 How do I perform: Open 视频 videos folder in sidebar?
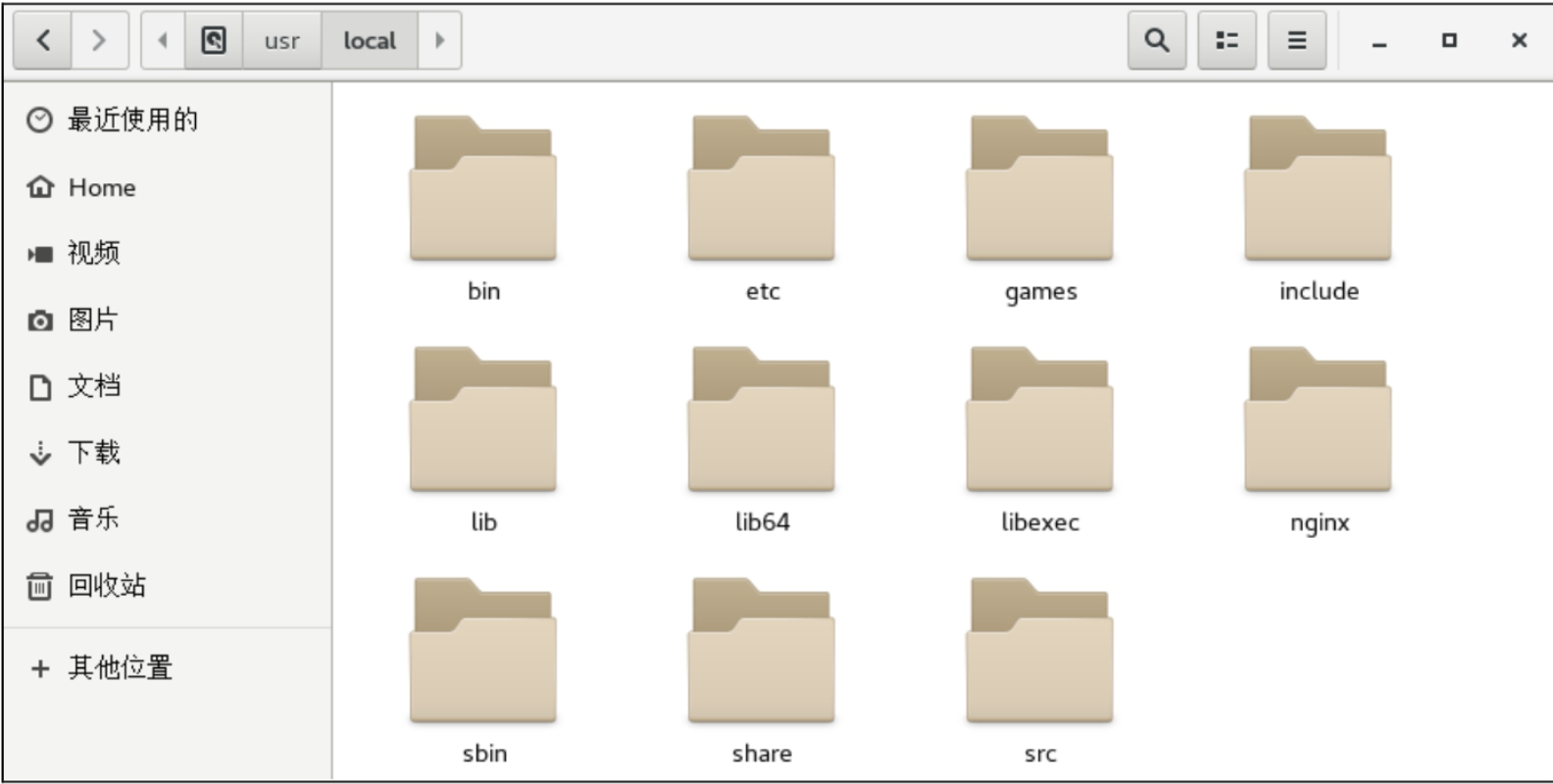tap(168, 254)
